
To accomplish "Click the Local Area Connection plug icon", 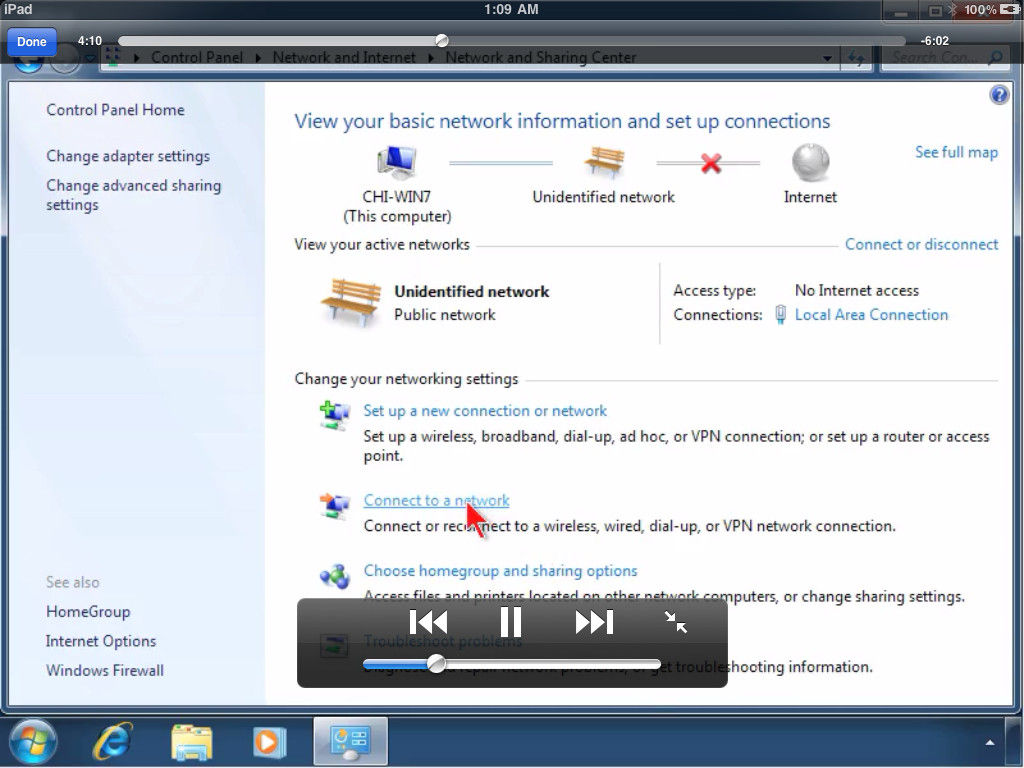I will (x=780, y=315).
